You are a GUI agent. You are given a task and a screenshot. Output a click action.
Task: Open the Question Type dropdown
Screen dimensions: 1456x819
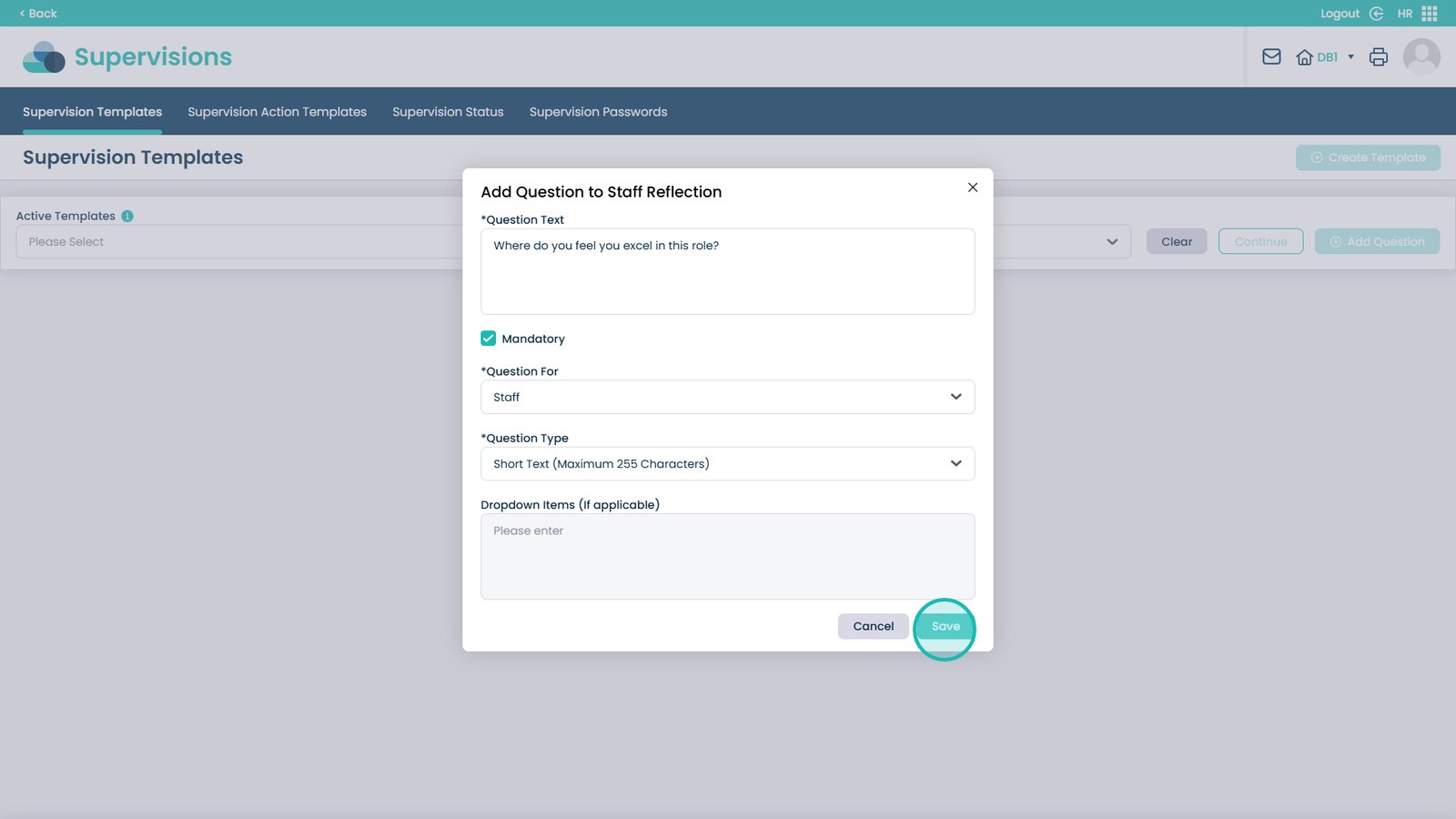[x=727, y=464]
